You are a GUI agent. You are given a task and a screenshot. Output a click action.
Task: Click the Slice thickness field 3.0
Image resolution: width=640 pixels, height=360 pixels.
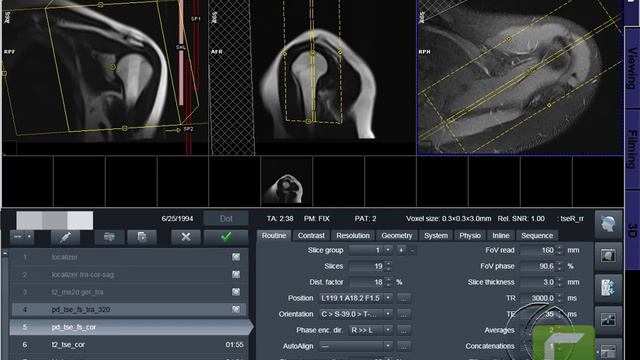[538, 282]
